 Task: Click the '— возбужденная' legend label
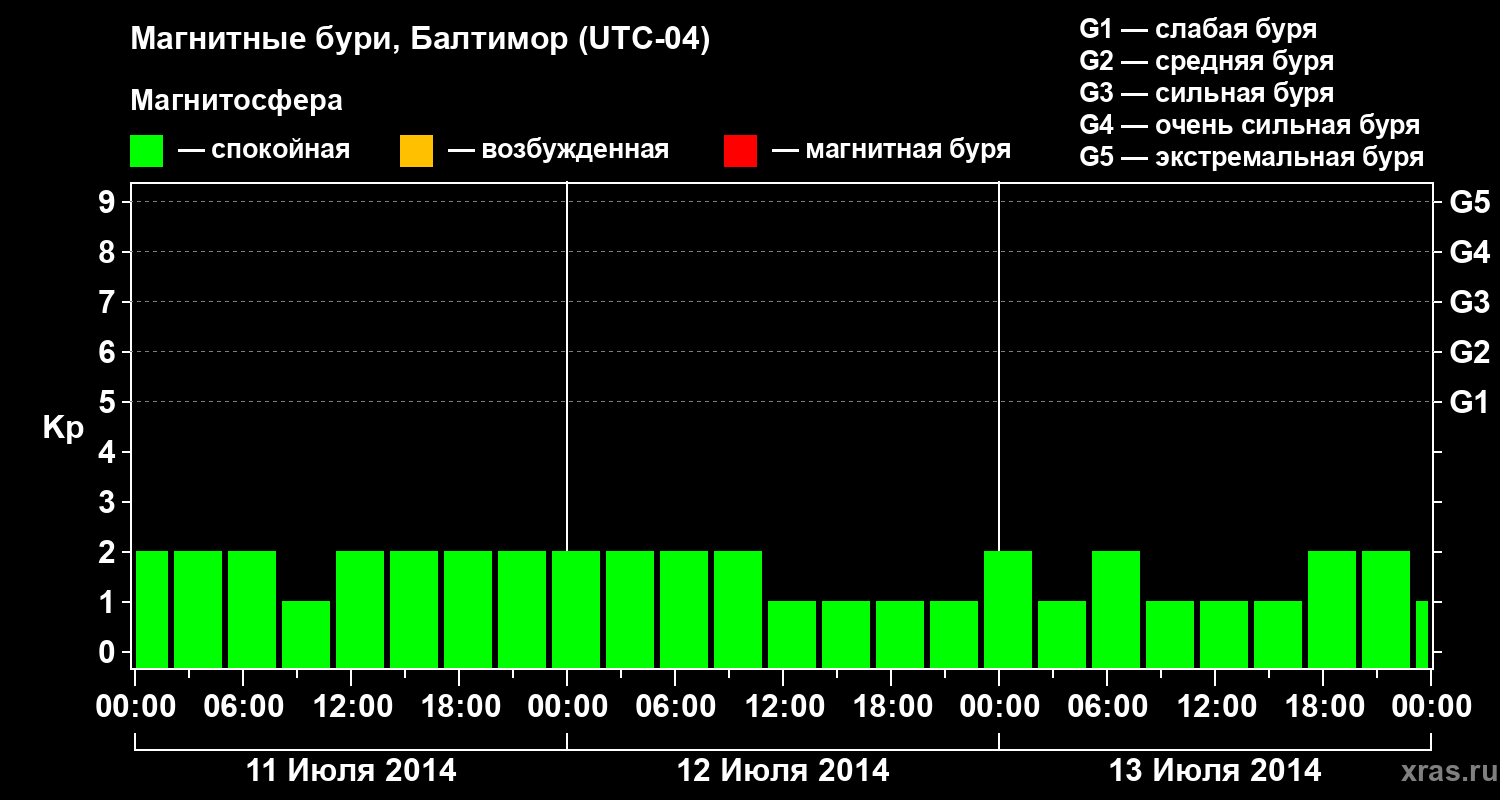(558, 150)
